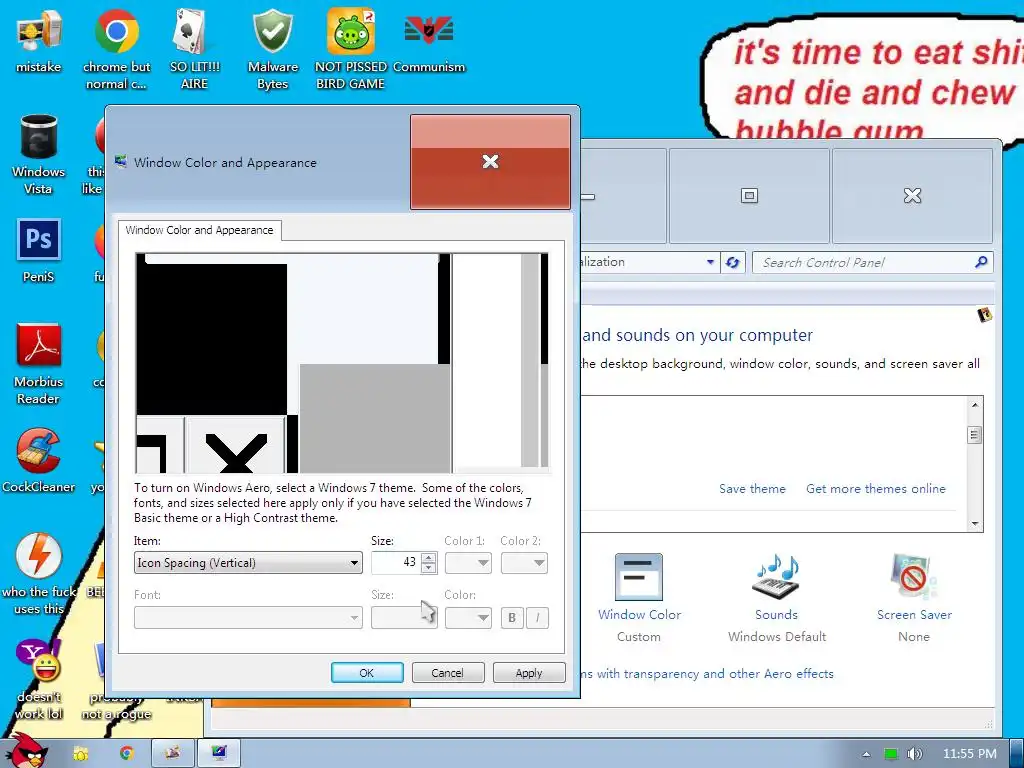The width and height of the screenshot is (1024, 768).
Task: Select the Window Color and Appearance tab
Action: tap(200, 231)
